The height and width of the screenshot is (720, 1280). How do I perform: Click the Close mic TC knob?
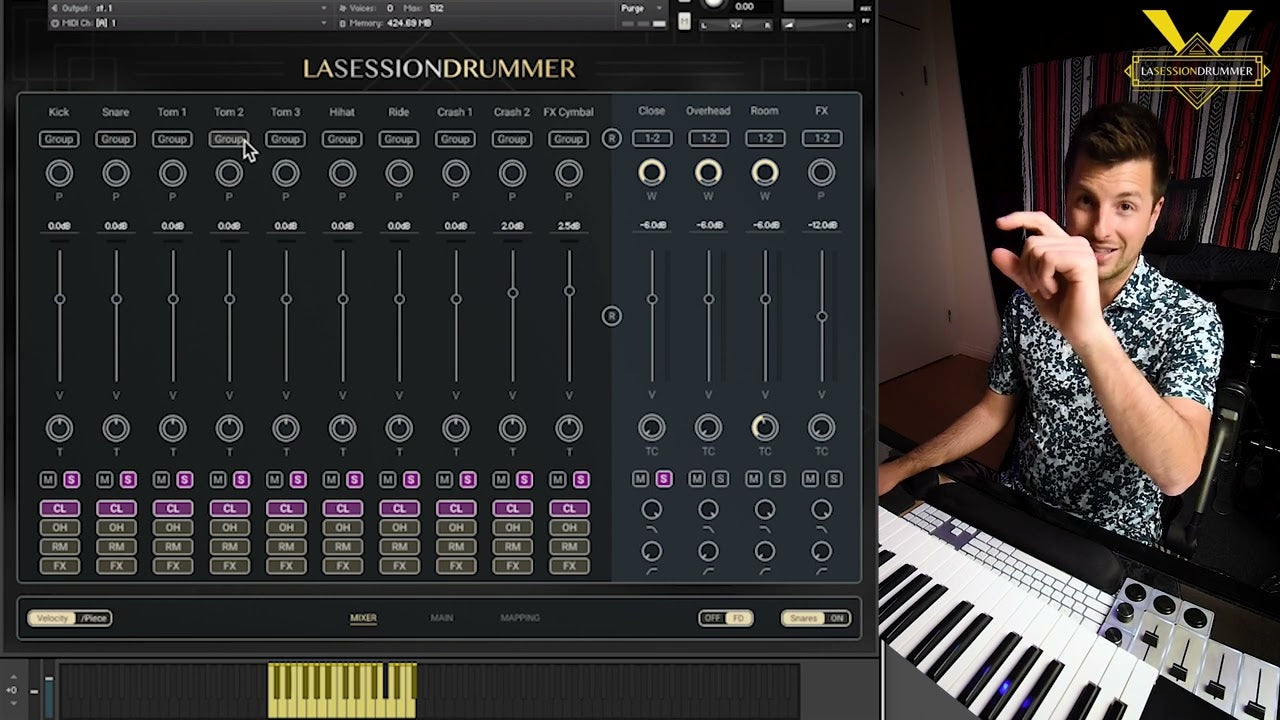pos(652,428)
